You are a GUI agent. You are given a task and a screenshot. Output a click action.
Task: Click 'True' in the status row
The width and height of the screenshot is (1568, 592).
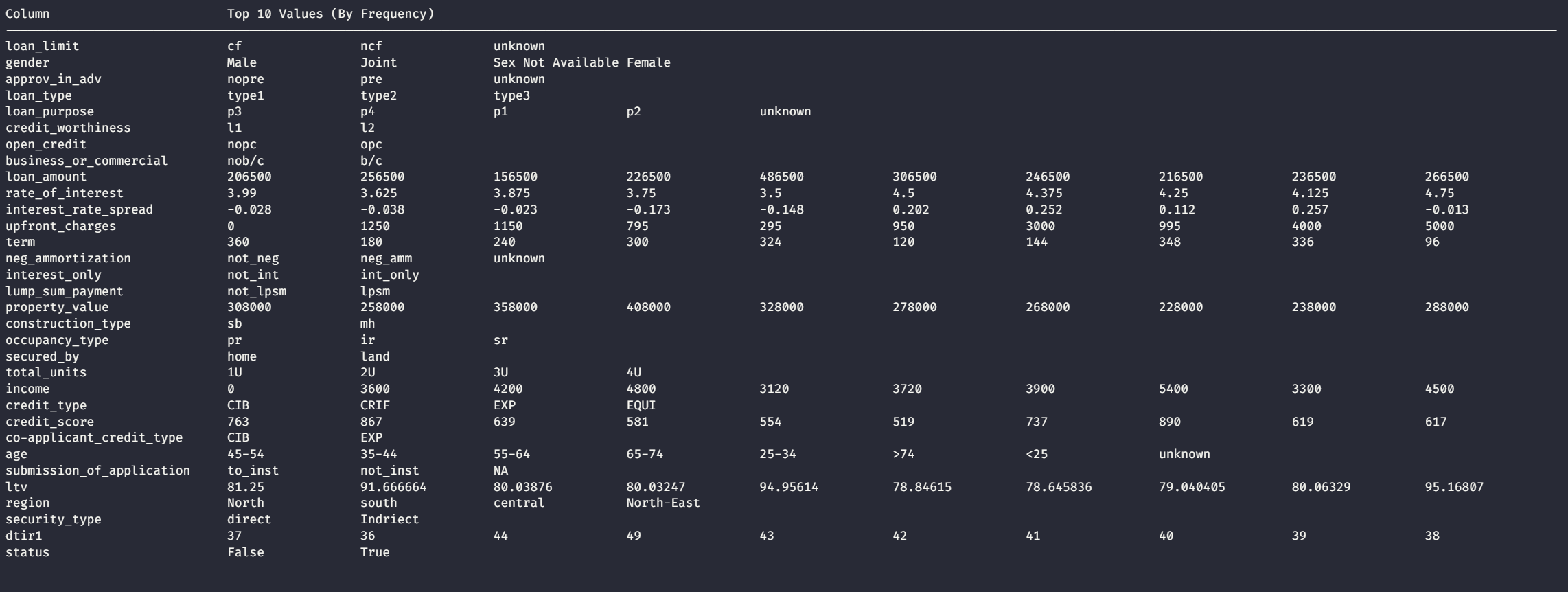click(375, 552)
